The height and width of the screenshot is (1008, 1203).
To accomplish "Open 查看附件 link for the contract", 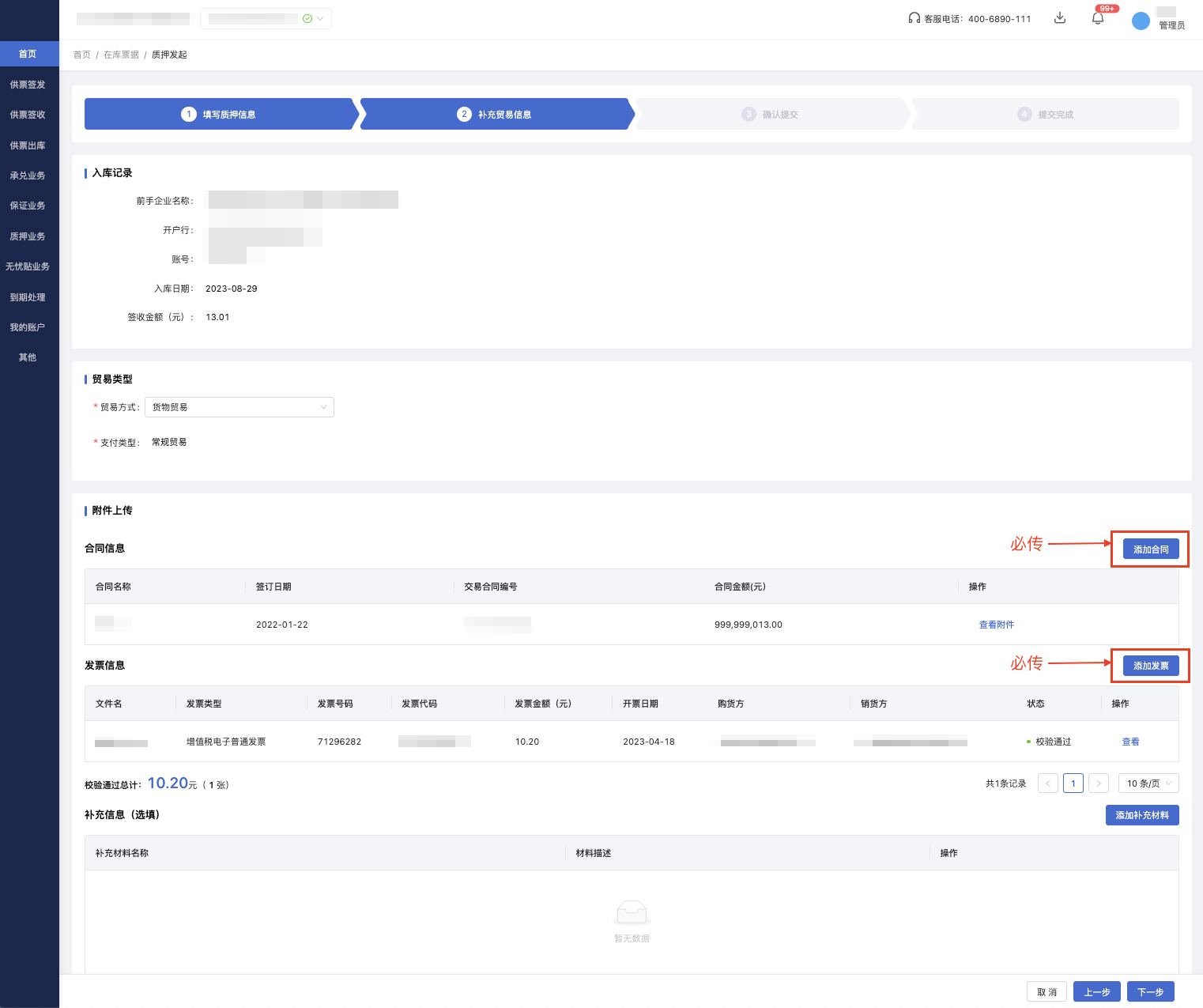I will coord(996,625).
